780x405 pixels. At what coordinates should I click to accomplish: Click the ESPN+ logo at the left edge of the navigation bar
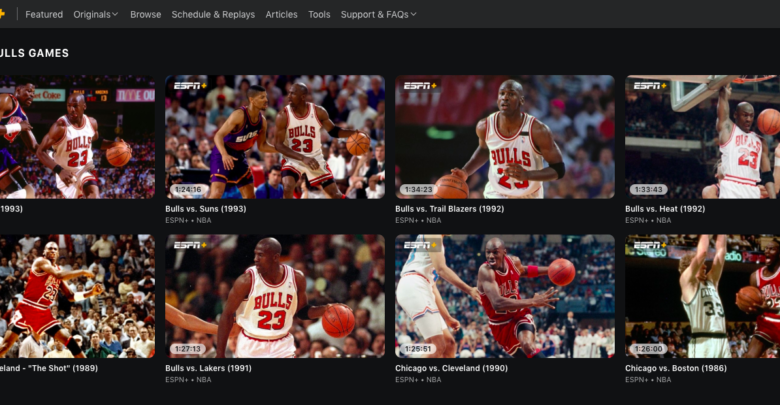[x=2, y=14]
